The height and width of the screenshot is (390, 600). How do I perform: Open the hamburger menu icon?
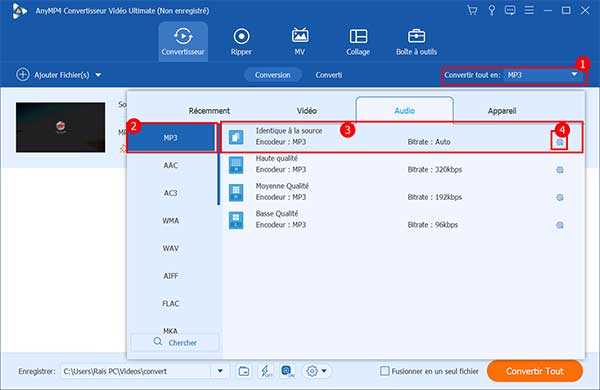[x=529, y=10]
